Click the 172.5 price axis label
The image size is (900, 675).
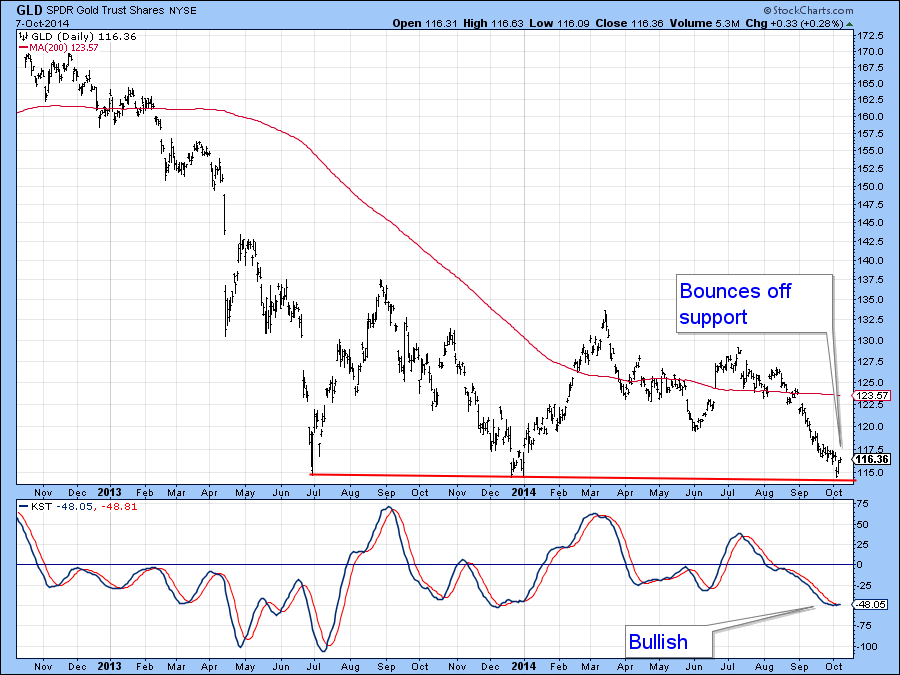[x=871, y=36]
